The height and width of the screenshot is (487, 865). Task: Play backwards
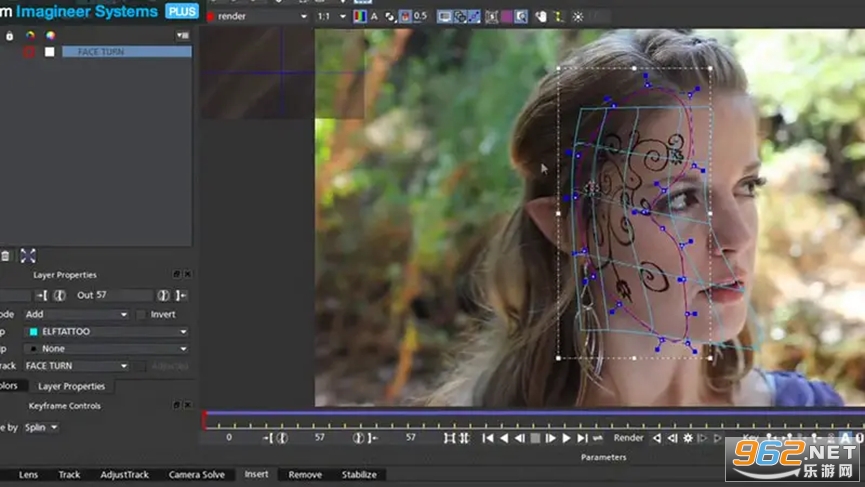coord(504,438)
